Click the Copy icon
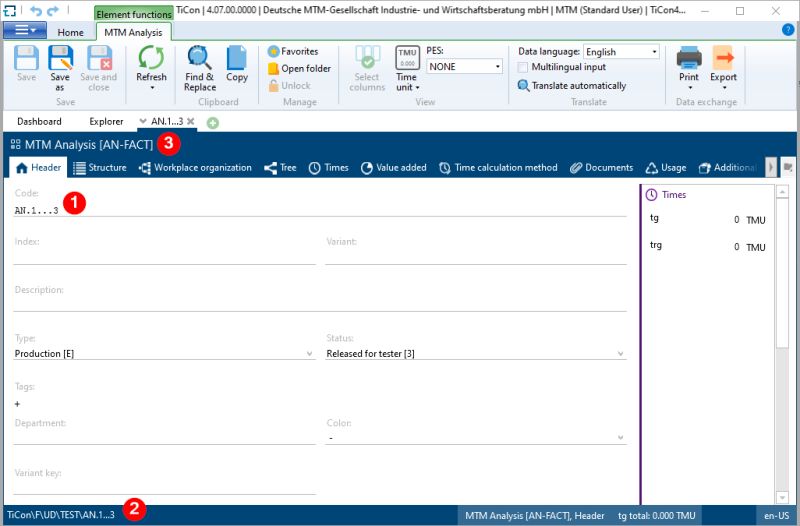The image size is (800, 526). (x=237, y=57)
